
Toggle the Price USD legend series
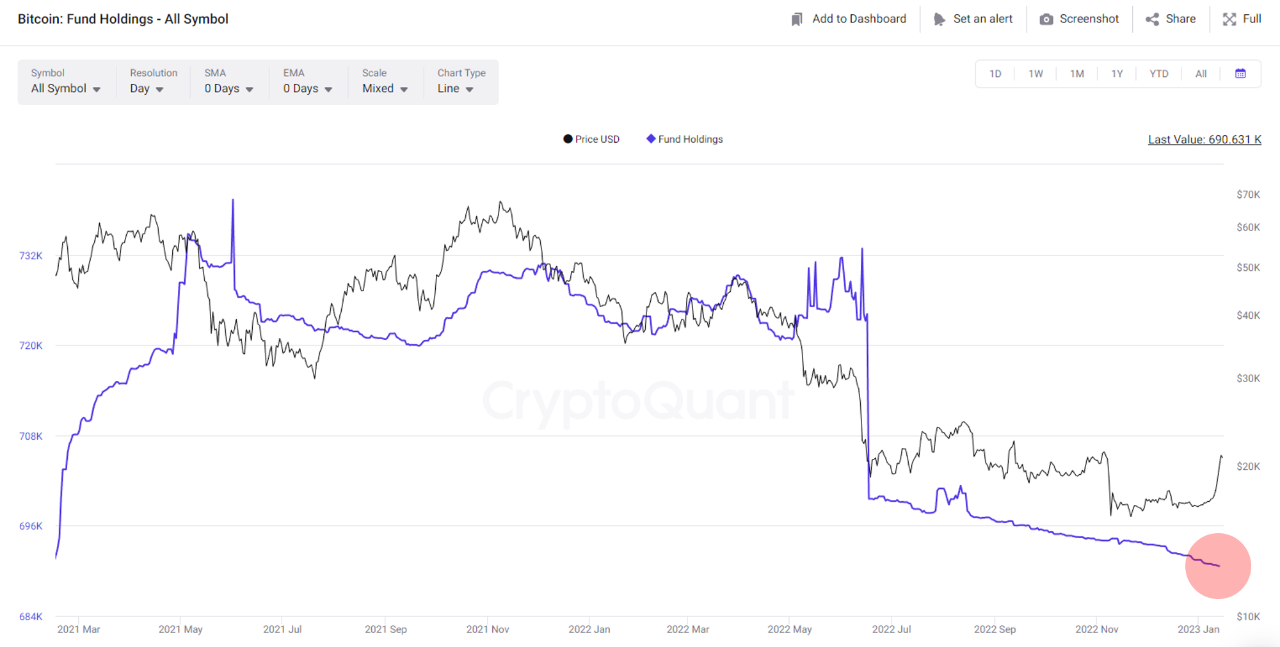click(x=592, y=139)
